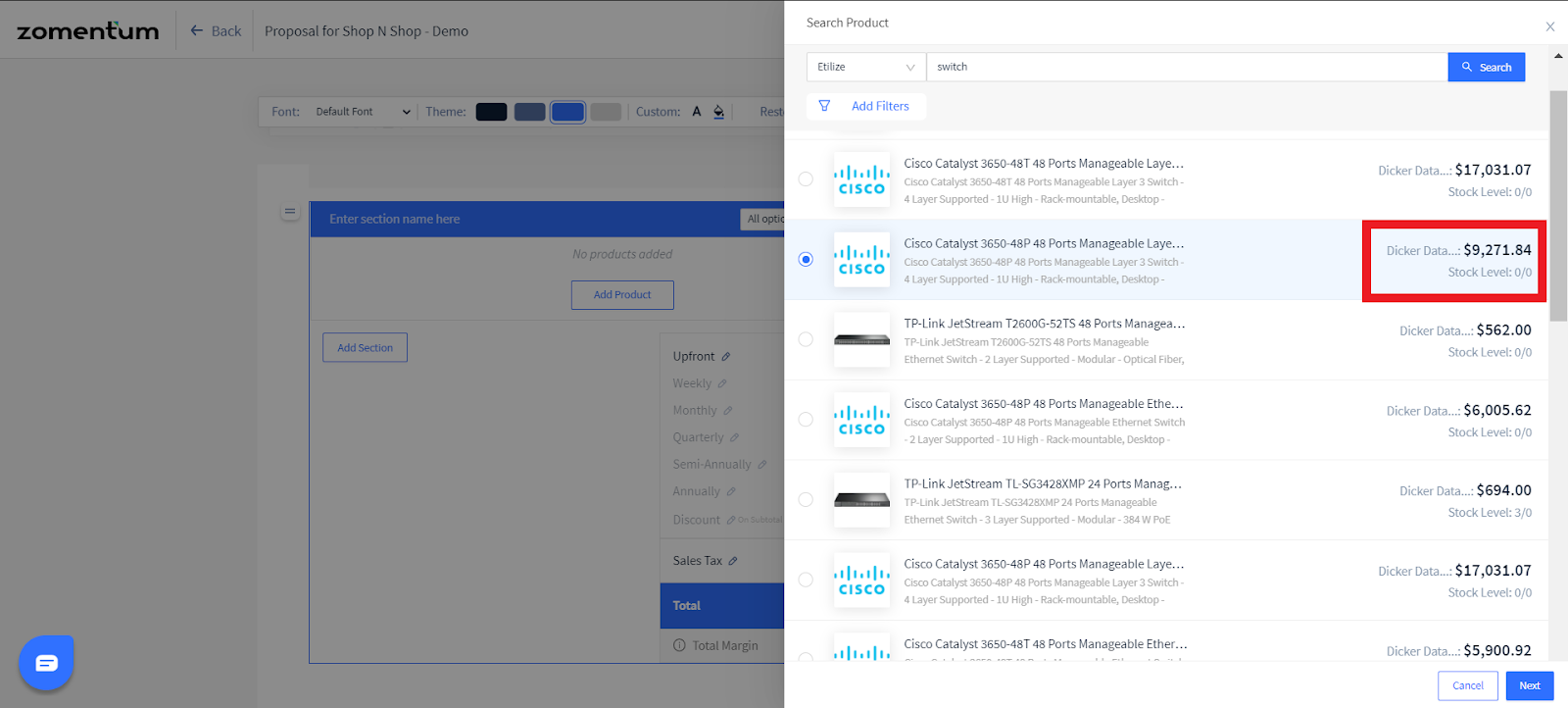The image size is (1568, 708).
Task: Click the Total row label
Action: (x=687, y=606)
